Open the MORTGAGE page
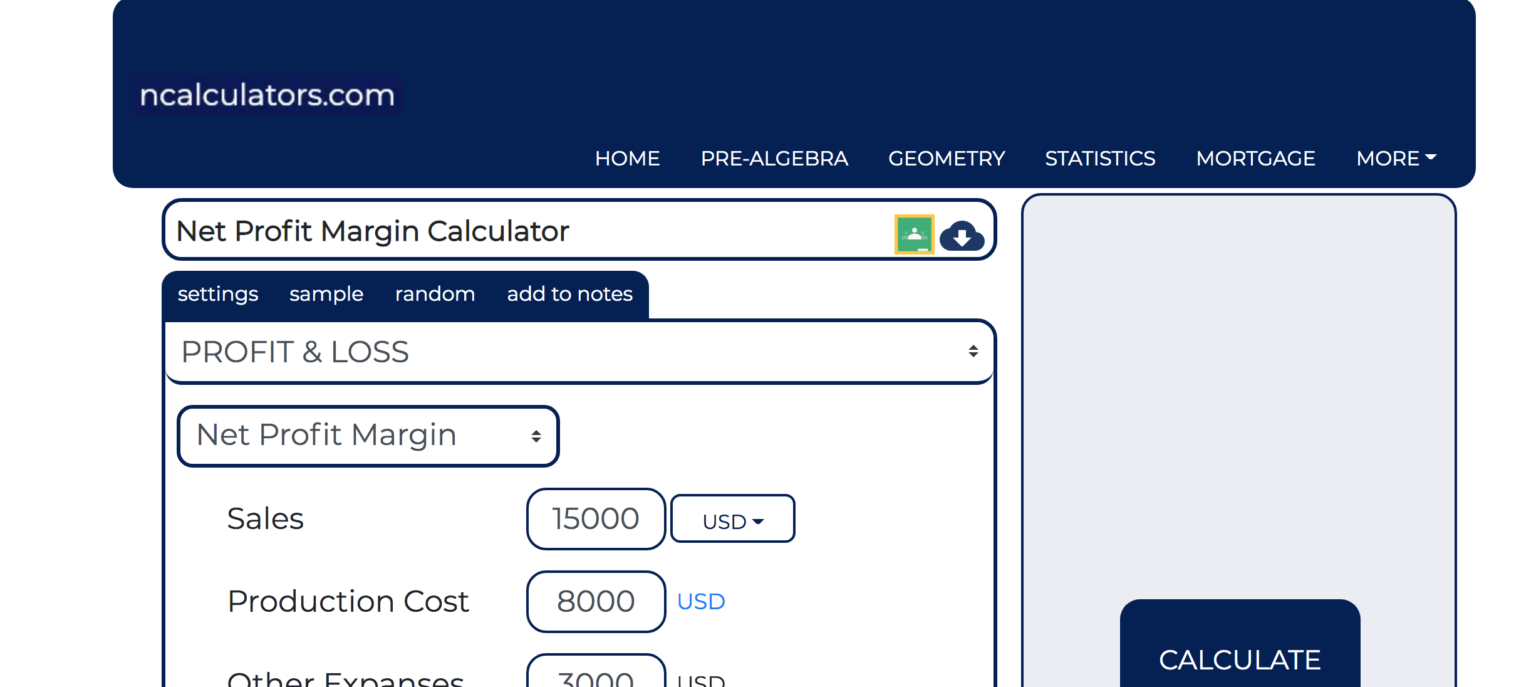Screen dimensions: 1536x687 1255,158
